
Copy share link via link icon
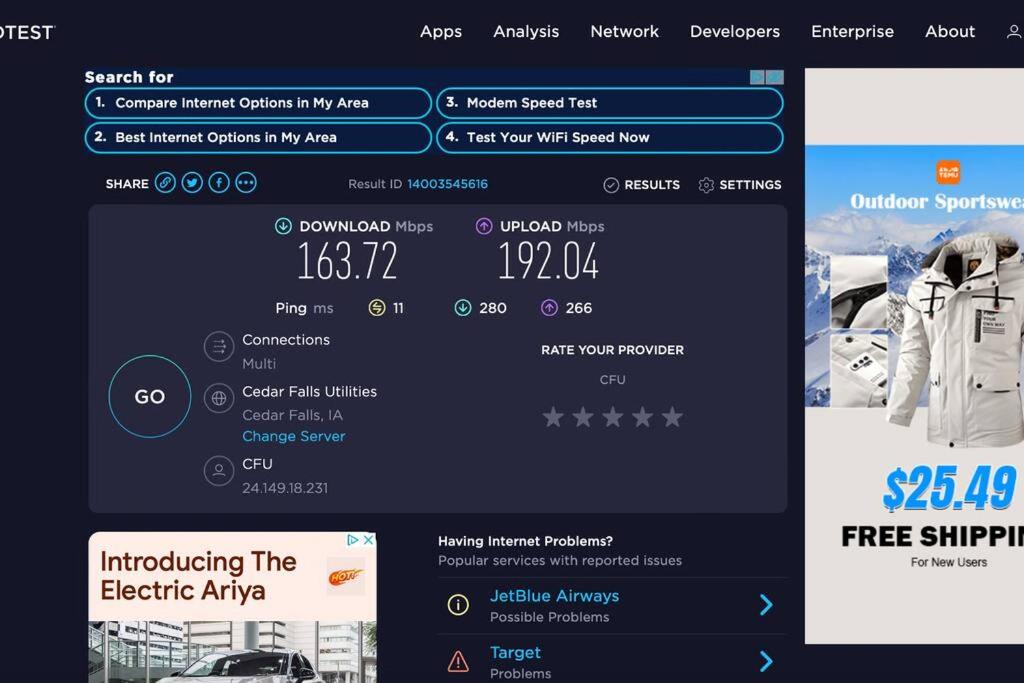[165, 183]
